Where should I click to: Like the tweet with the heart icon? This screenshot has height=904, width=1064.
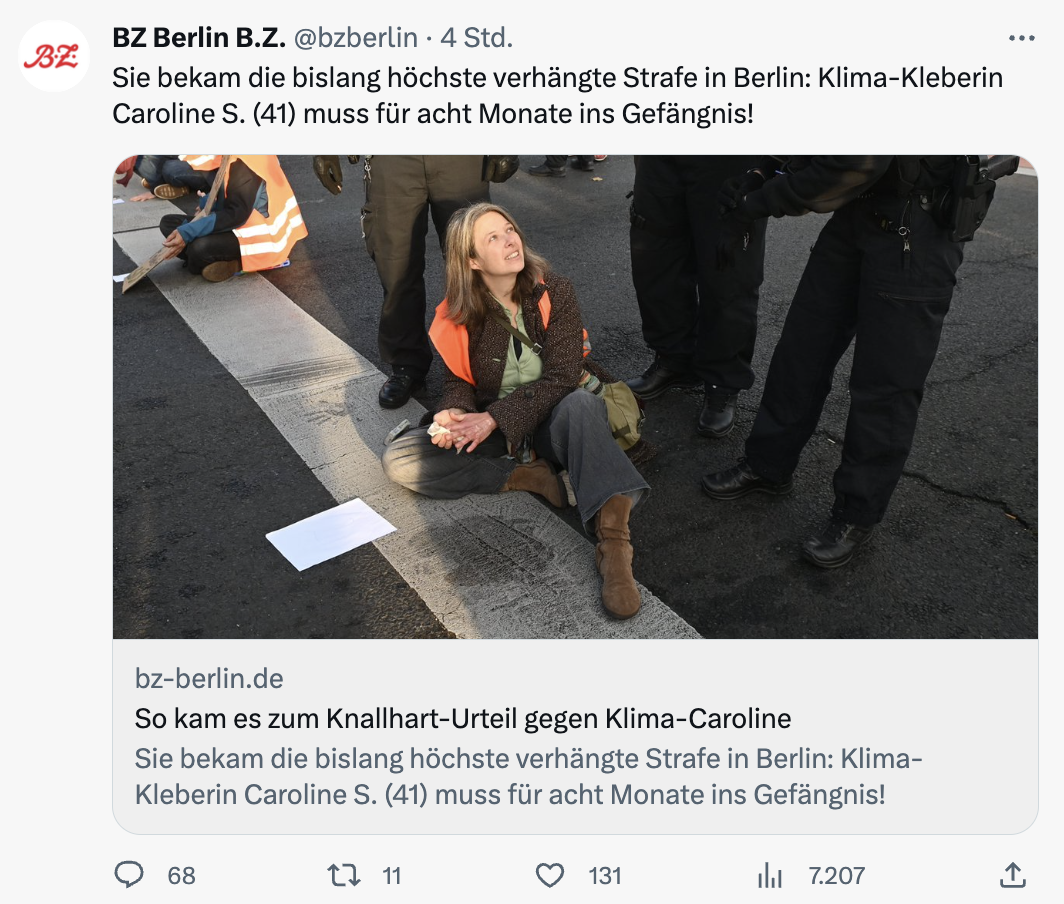pos(550,875)
